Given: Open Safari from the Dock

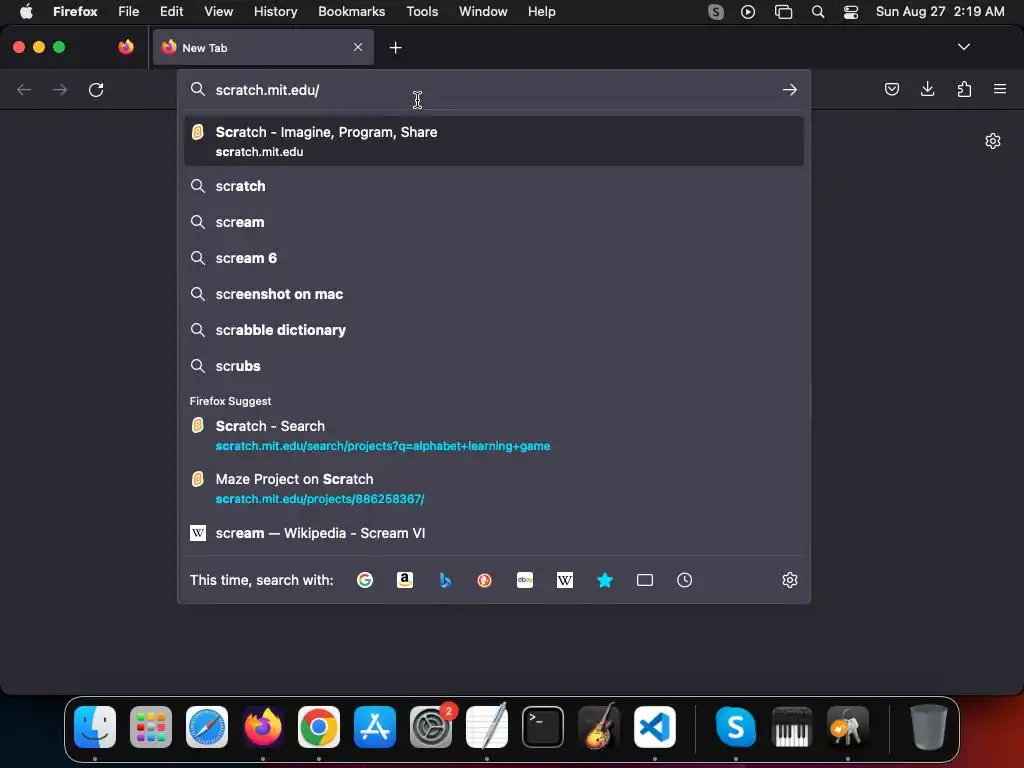Looking at the screenshot, I should [x=207, y=727].
